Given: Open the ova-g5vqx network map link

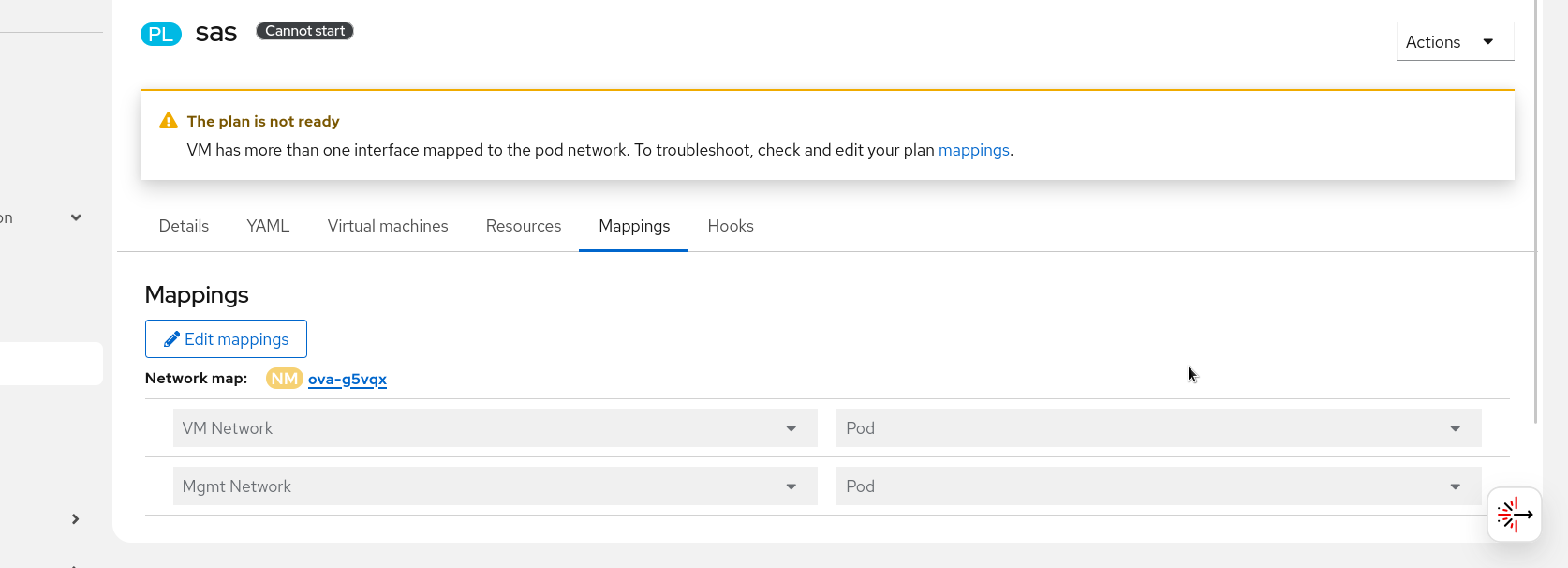Looking at the screenshot, I should click(x=348, y=379).
